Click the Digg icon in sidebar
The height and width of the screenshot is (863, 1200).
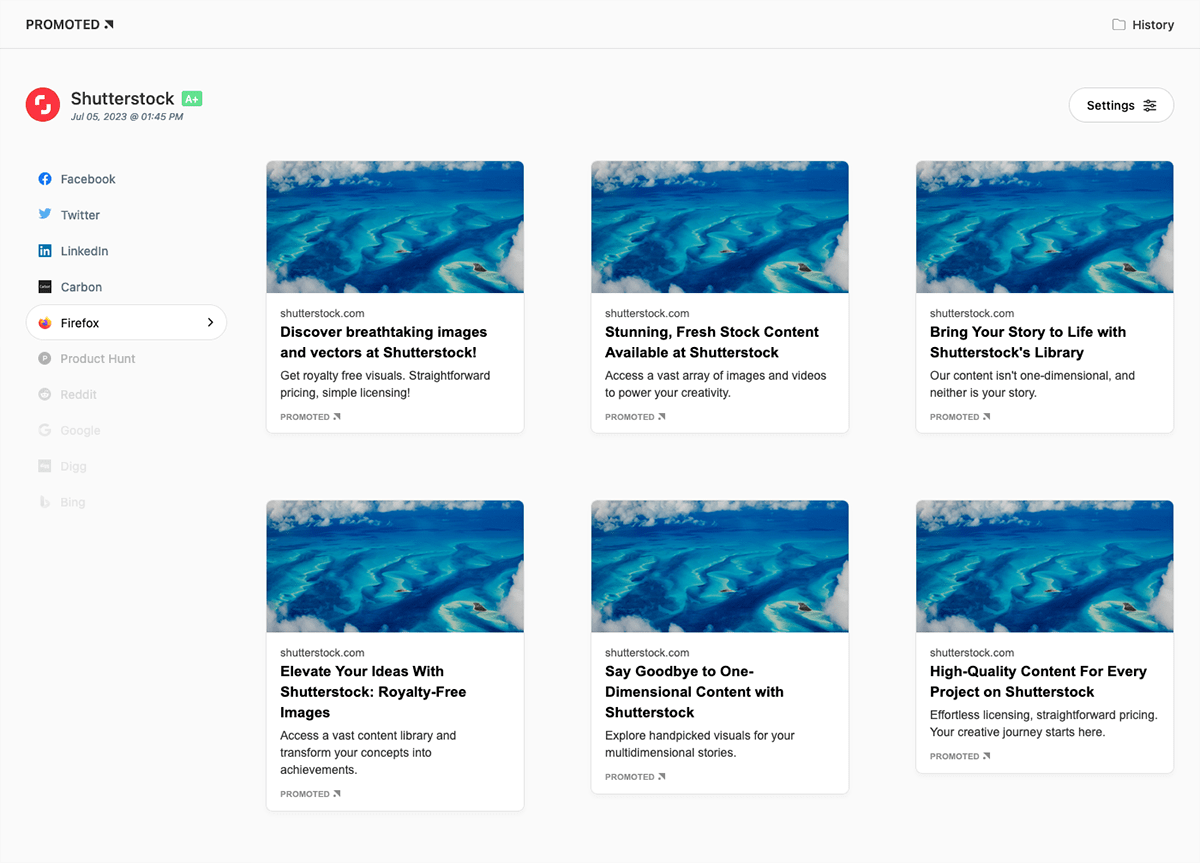click(45, 466)
